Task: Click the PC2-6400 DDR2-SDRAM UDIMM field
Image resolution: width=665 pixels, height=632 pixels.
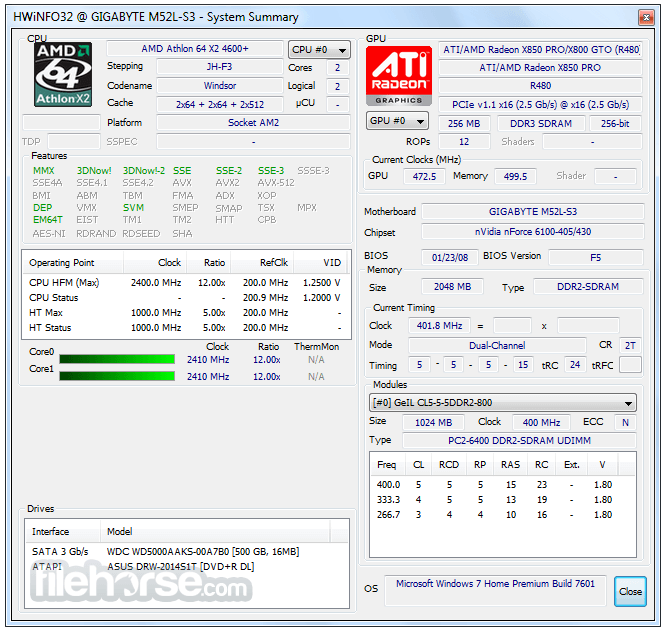Action: [x=519, y=440]
